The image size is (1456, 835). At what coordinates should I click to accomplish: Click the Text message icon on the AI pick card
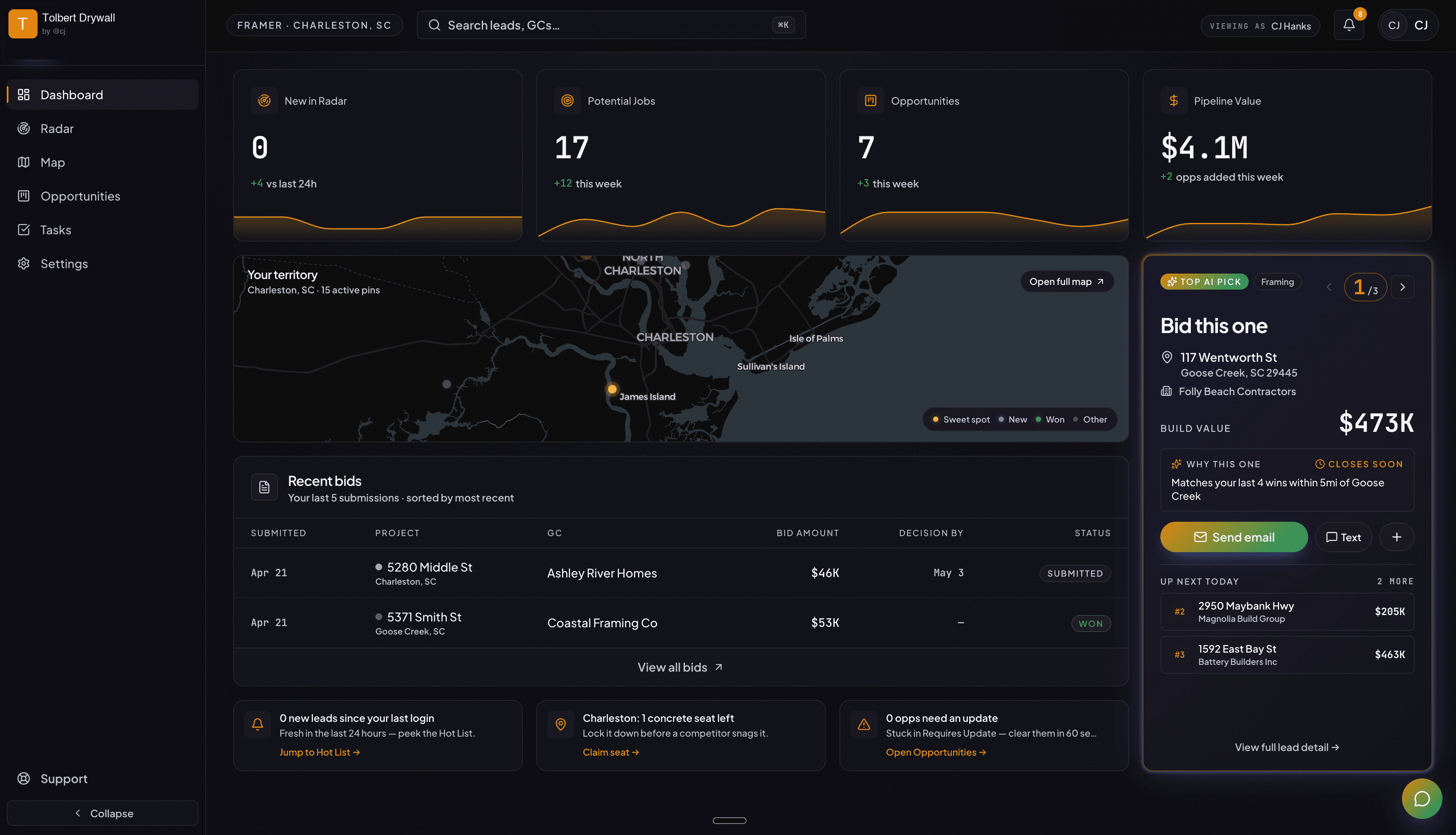[x=1343, y=537]
